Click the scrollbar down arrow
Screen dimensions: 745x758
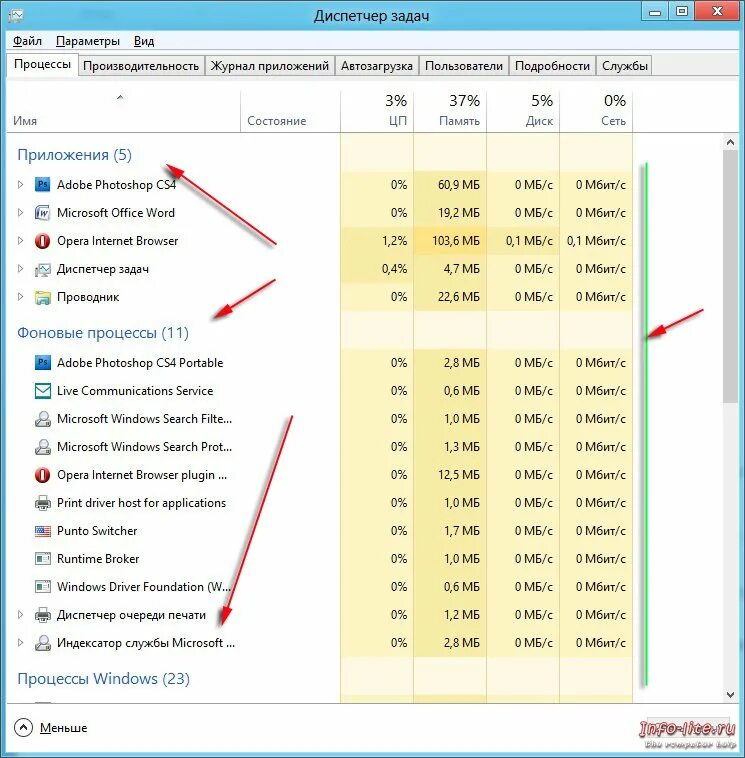coord(730,695)
